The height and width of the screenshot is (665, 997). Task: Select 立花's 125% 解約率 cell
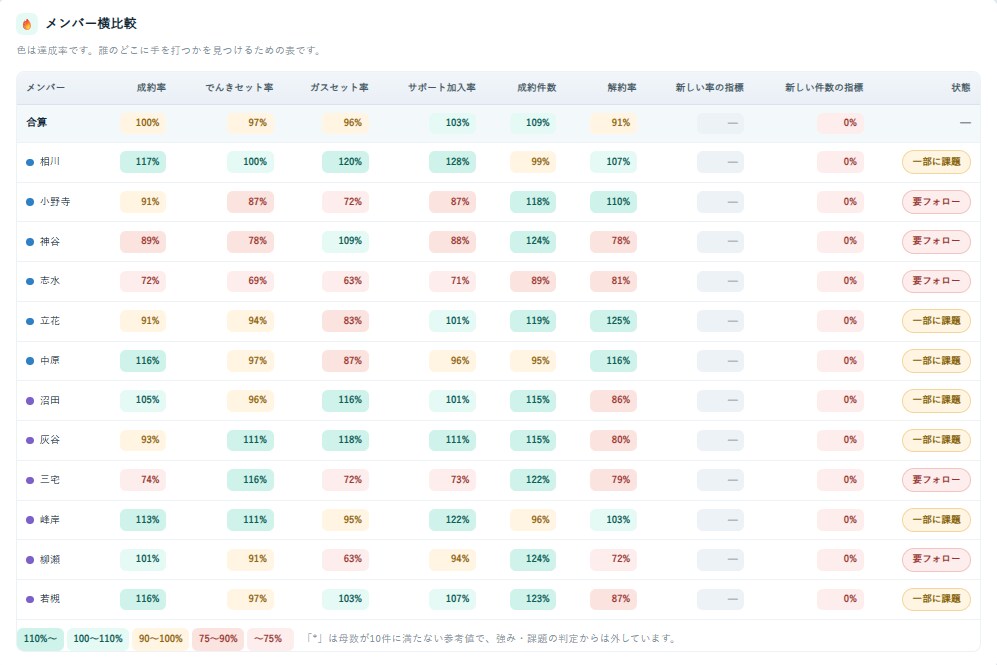[614, 321]
